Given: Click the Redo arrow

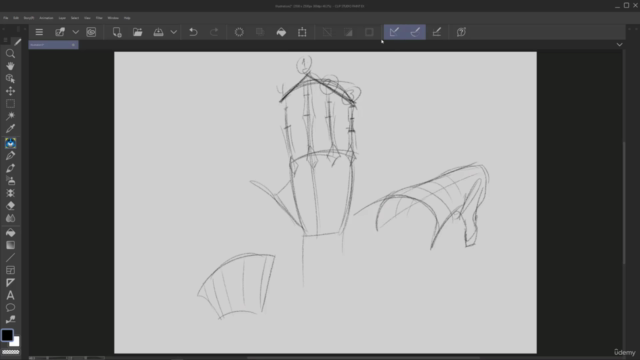Looking at the screenshot, I should point(214,32).
